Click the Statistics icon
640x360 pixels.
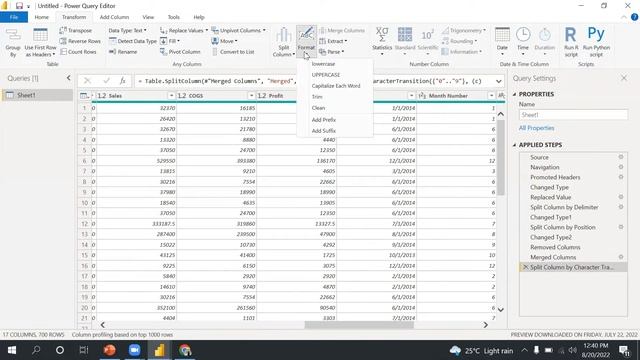pyautogui.click(x=382, y=42)
